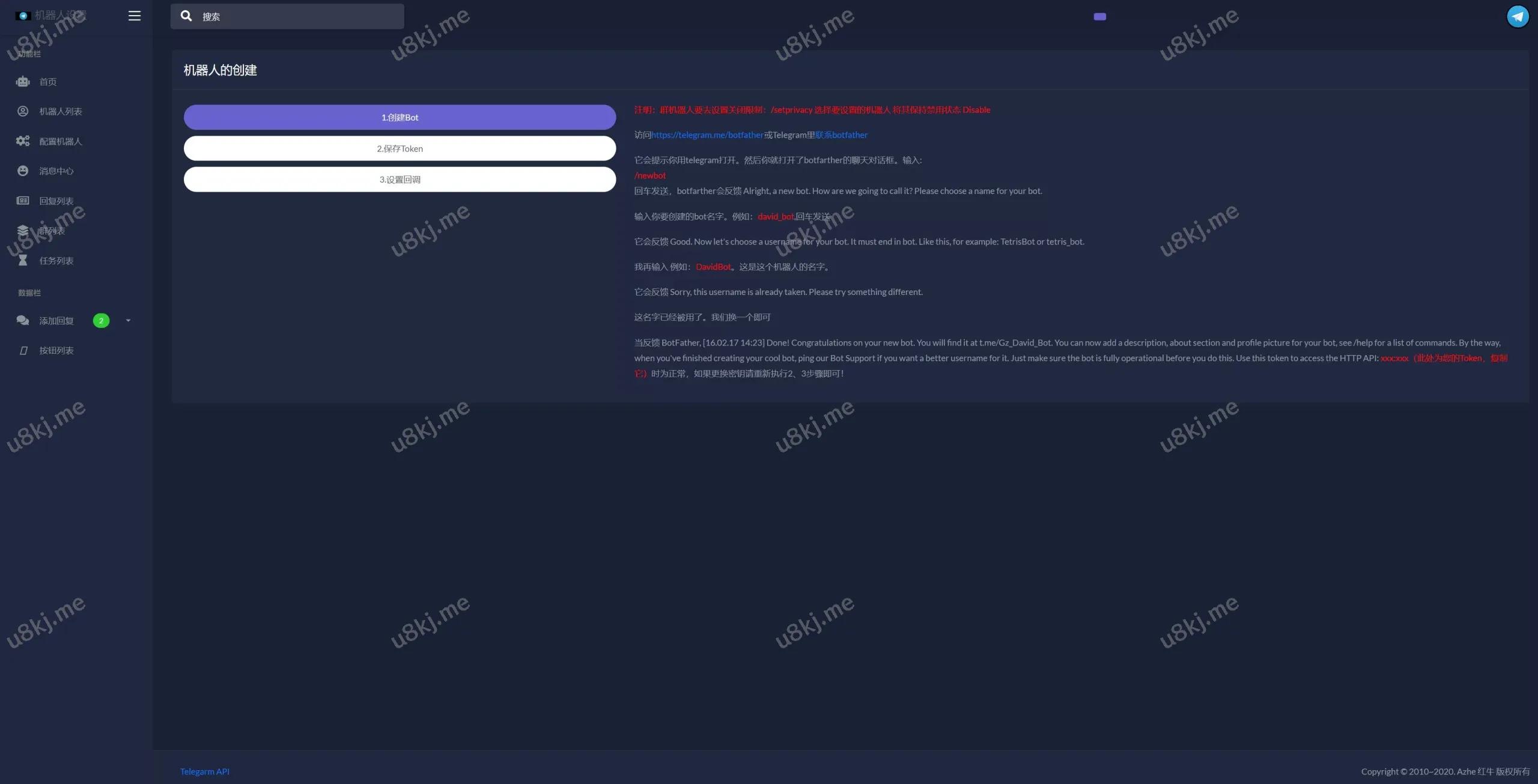The image size is (1538, 784).
Task: Switch to the 2.保存Token step
Action: pos(400,148)
